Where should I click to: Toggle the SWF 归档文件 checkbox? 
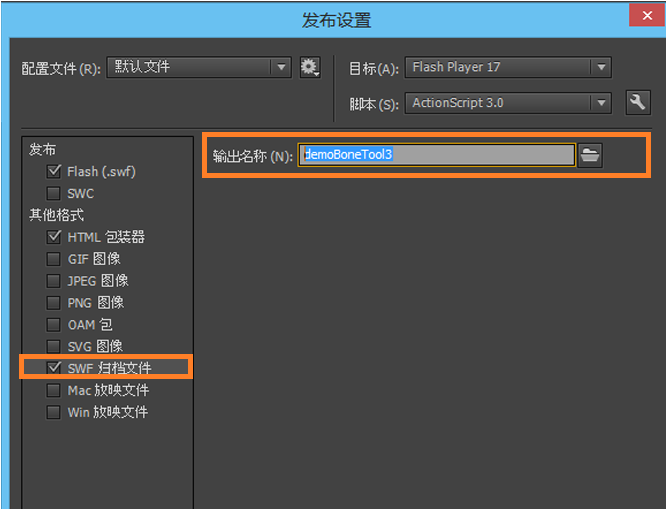[54, 368]
